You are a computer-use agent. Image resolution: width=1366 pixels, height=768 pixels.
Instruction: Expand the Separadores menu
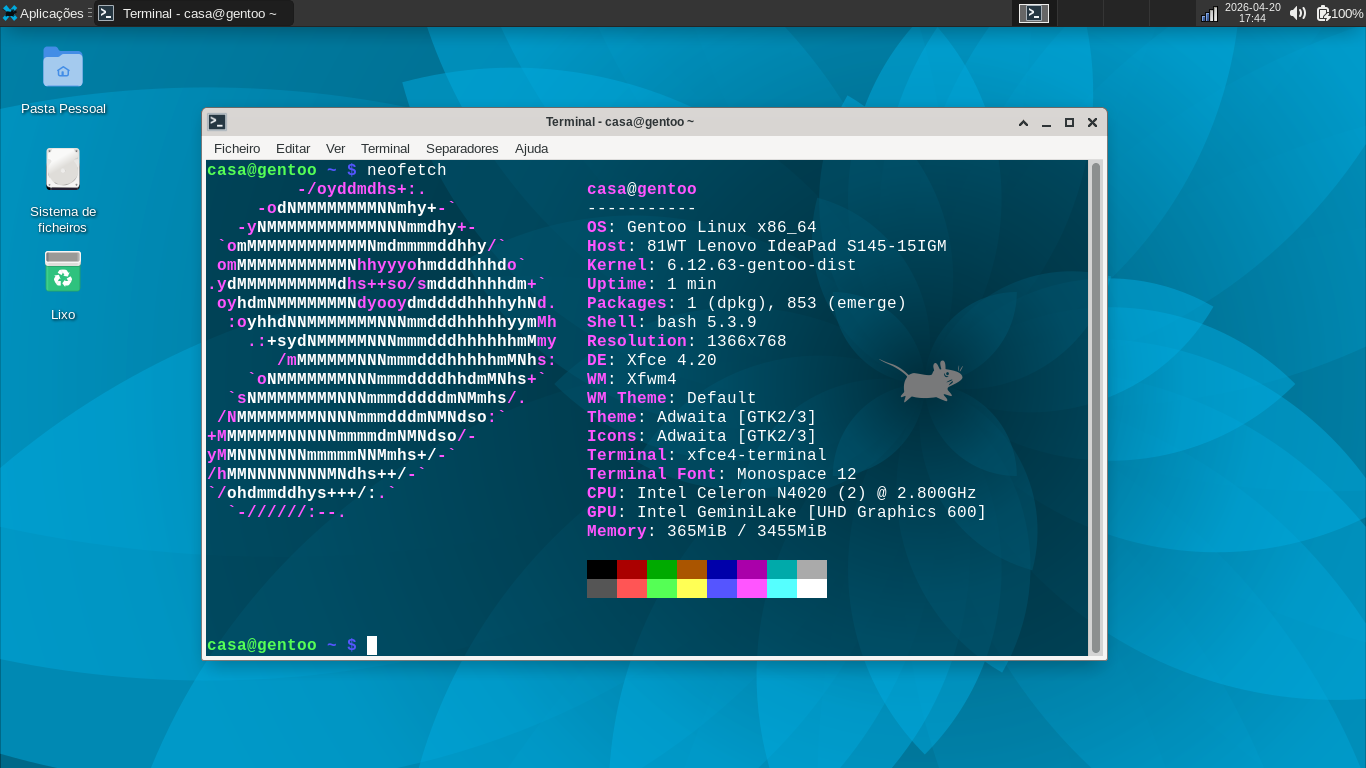click(x=462, y=148)
